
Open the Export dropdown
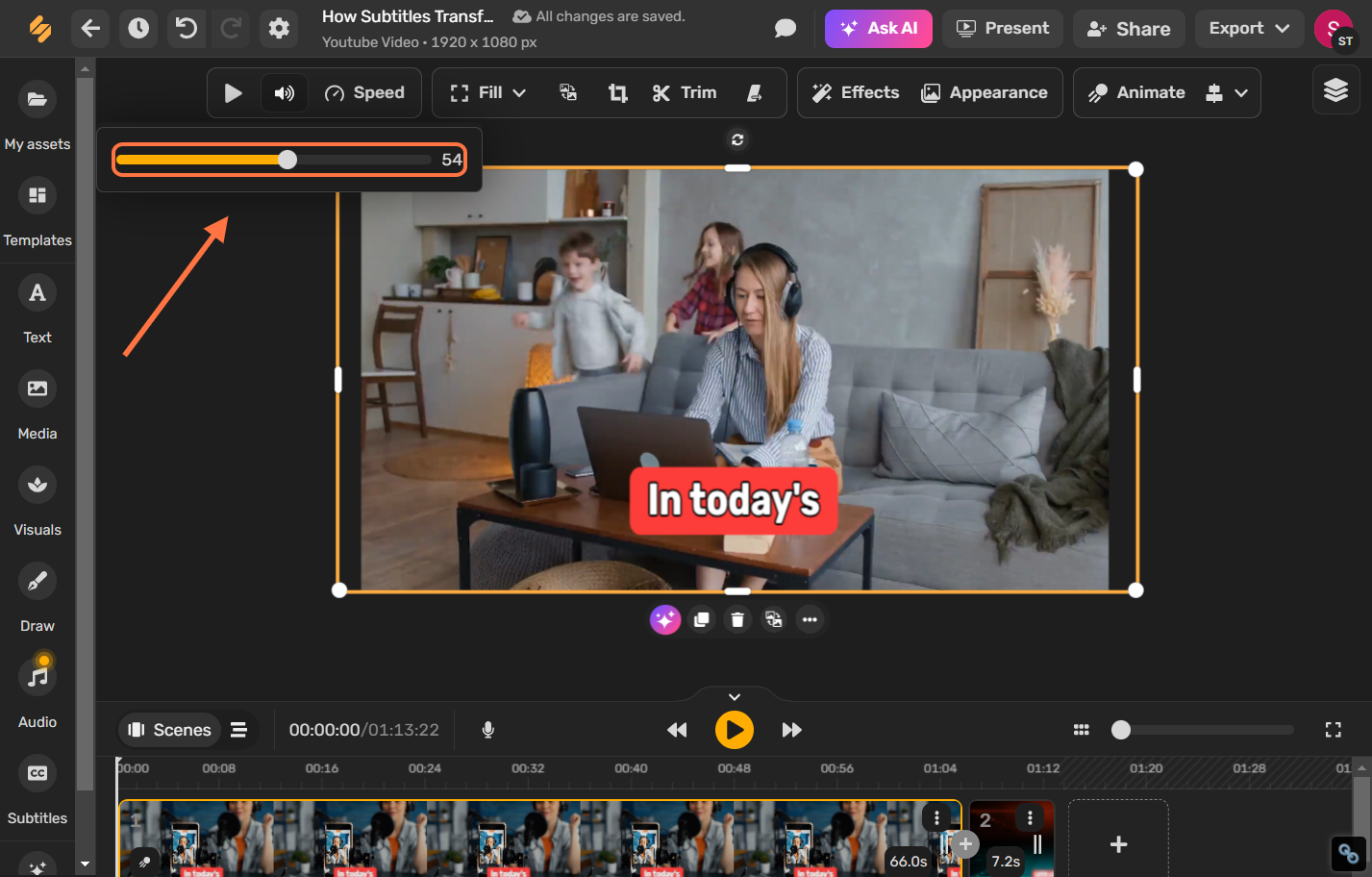[1248, 29]
